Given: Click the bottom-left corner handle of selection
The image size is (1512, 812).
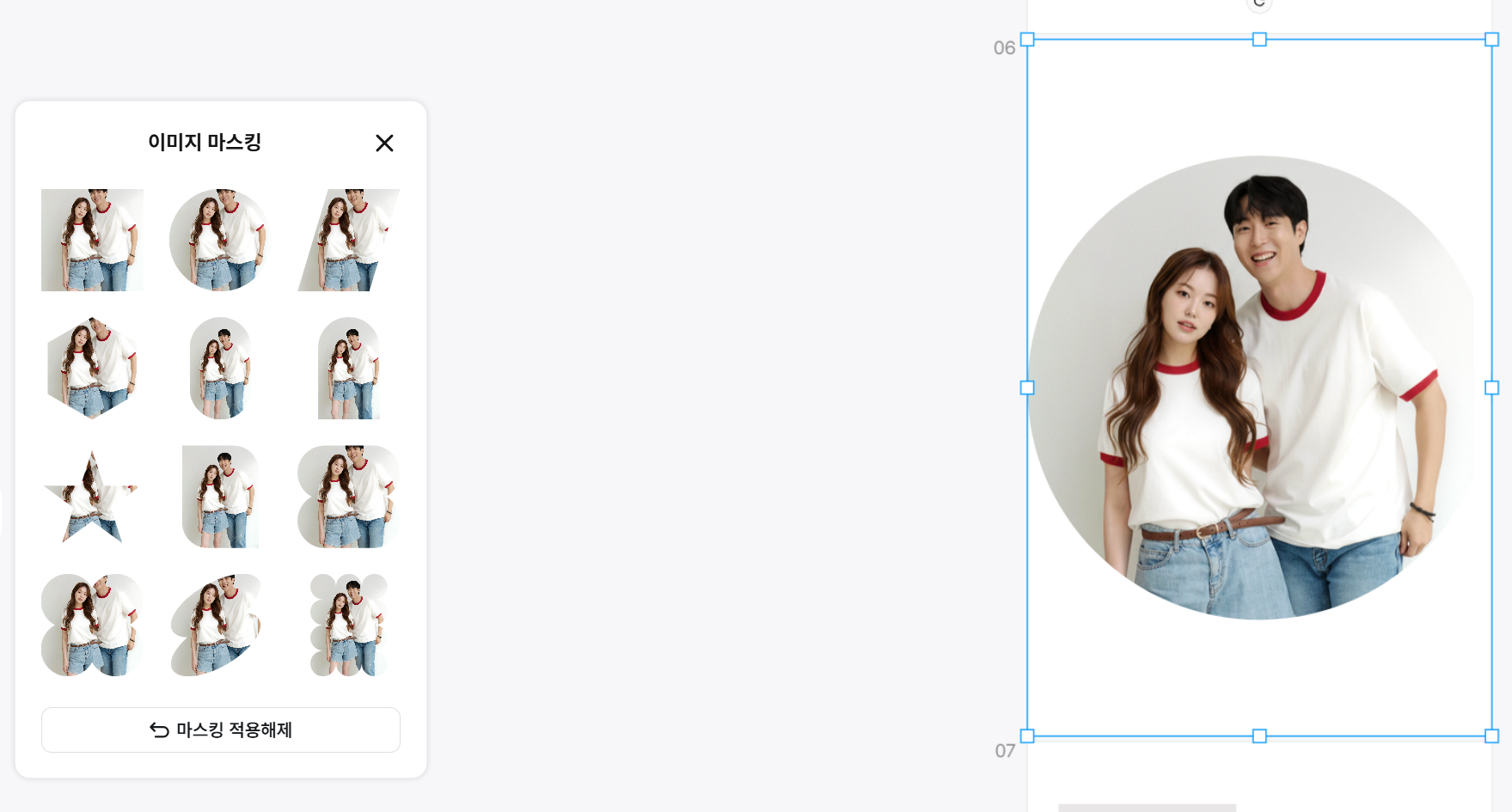Looking at the screenshot, I should [x=1027, y=736].
